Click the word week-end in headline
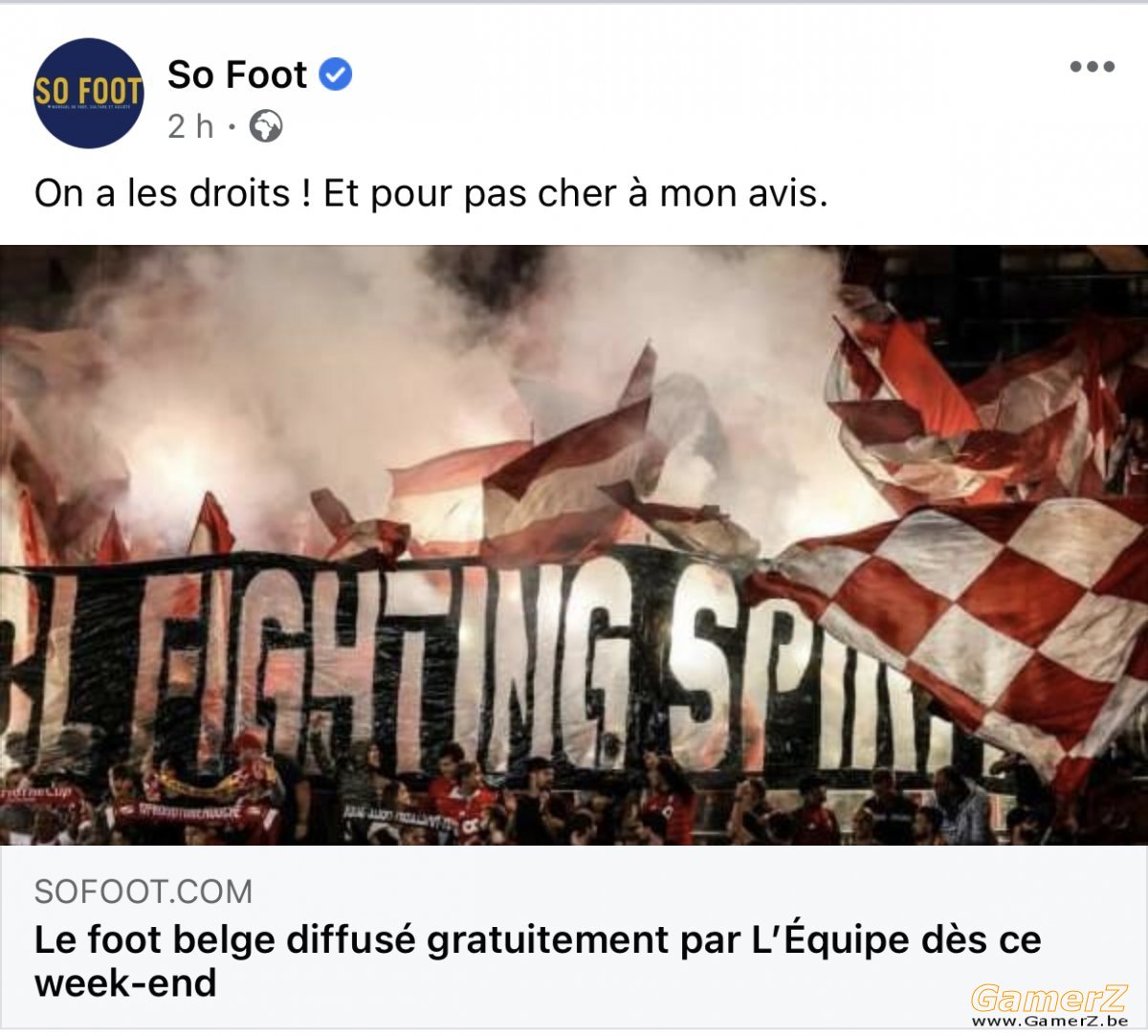Image resolution: width=1148 pixels, height=1036 pixels. (x=125, y=982)
